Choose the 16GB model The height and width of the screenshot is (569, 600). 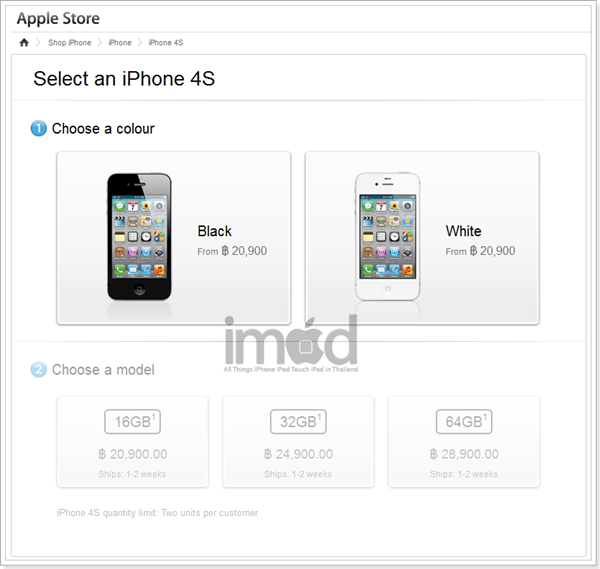(x=132, y=442)
